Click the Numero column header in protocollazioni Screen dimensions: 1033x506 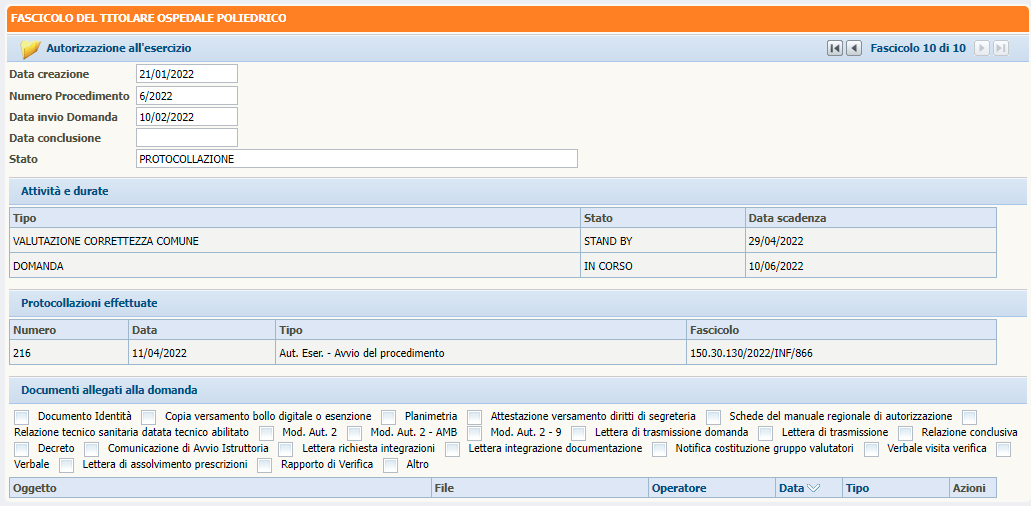point(69,329)
